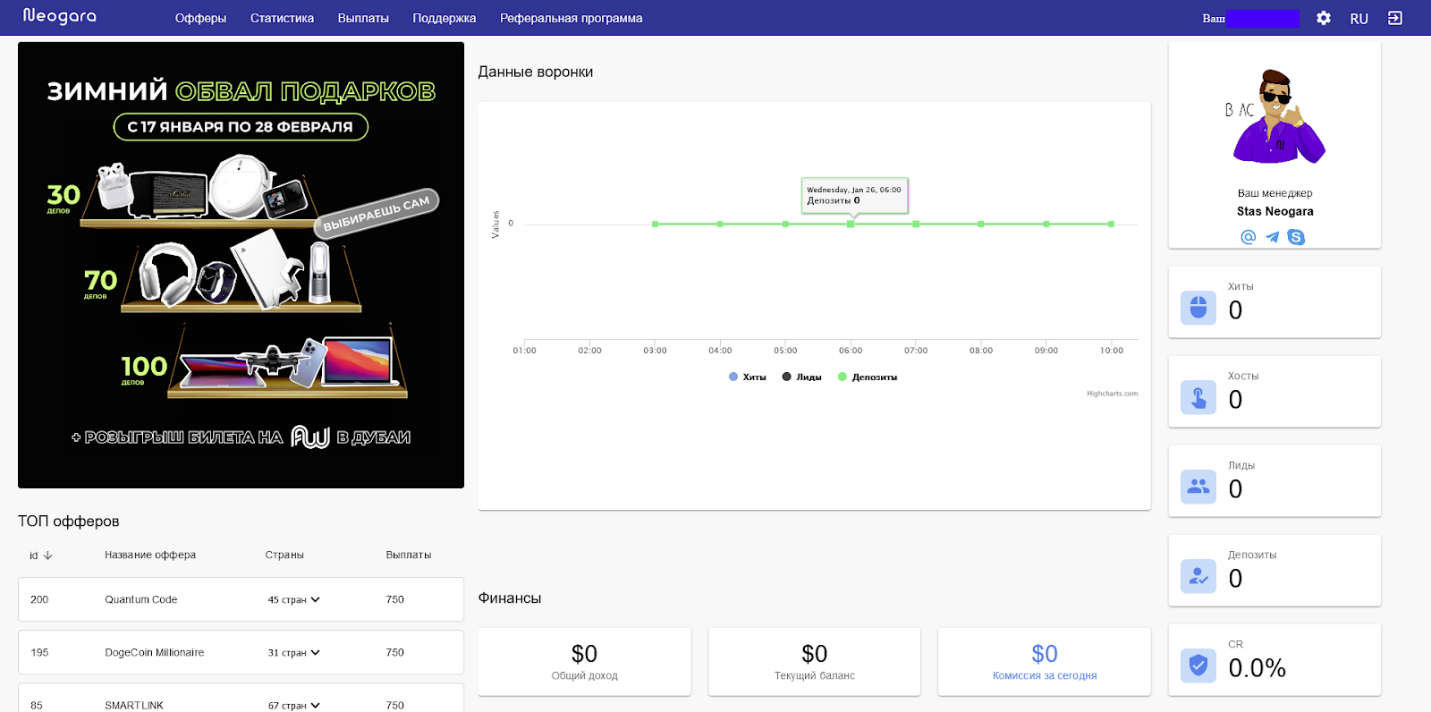Click the Комиссия за сегодня link
This screenshot has width=1431, height=712.
tap(1044, 676)
